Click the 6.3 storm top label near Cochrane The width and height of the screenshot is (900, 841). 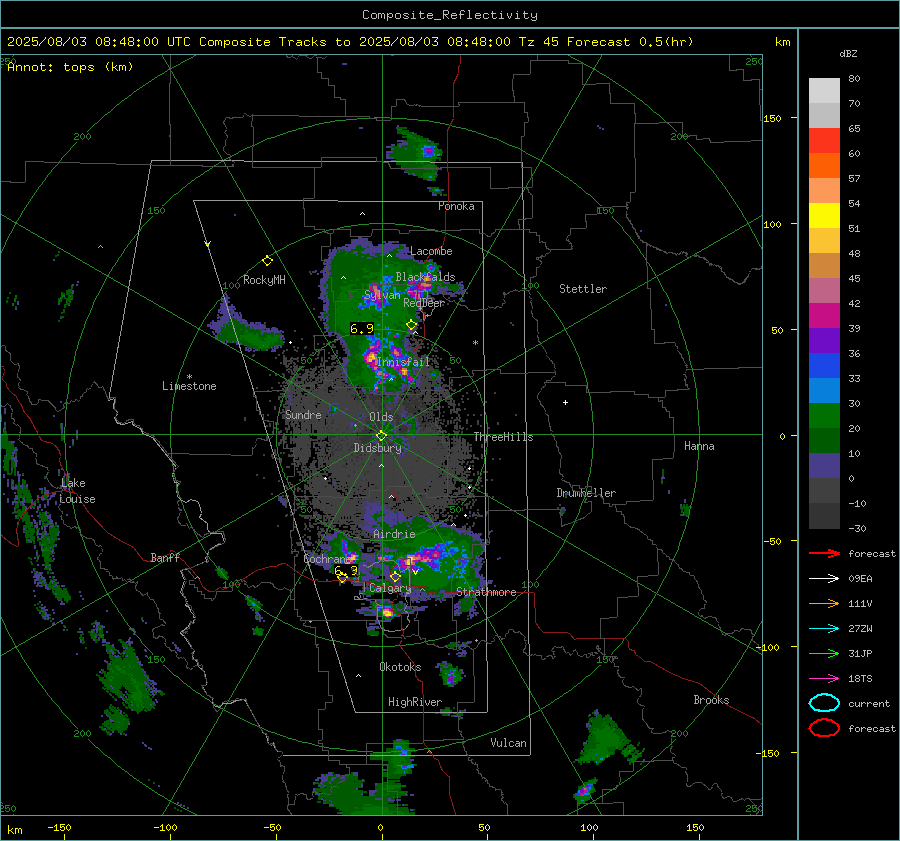coord(346,571)
